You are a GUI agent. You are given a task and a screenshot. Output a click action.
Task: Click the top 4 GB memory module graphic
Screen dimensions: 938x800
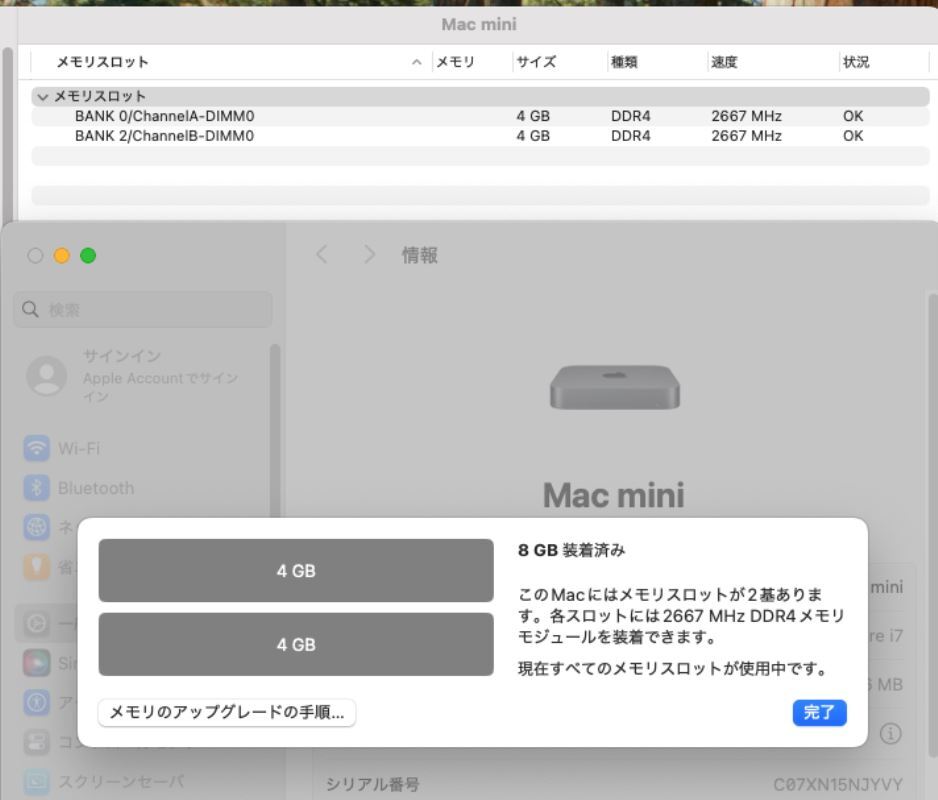tap(296, 570)
